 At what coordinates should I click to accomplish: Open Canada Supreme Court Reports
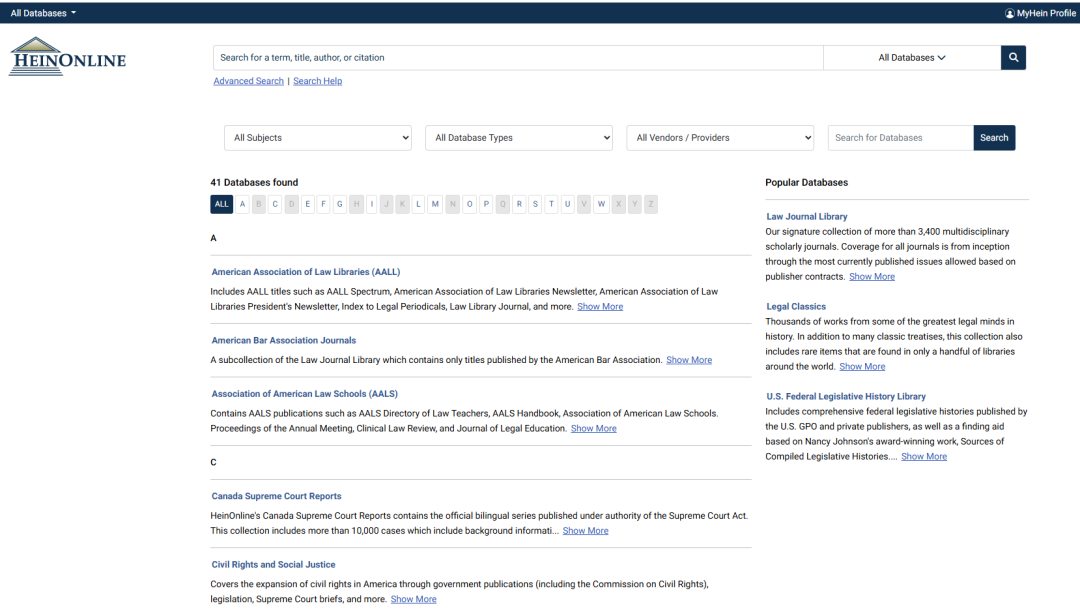[276, 496]
